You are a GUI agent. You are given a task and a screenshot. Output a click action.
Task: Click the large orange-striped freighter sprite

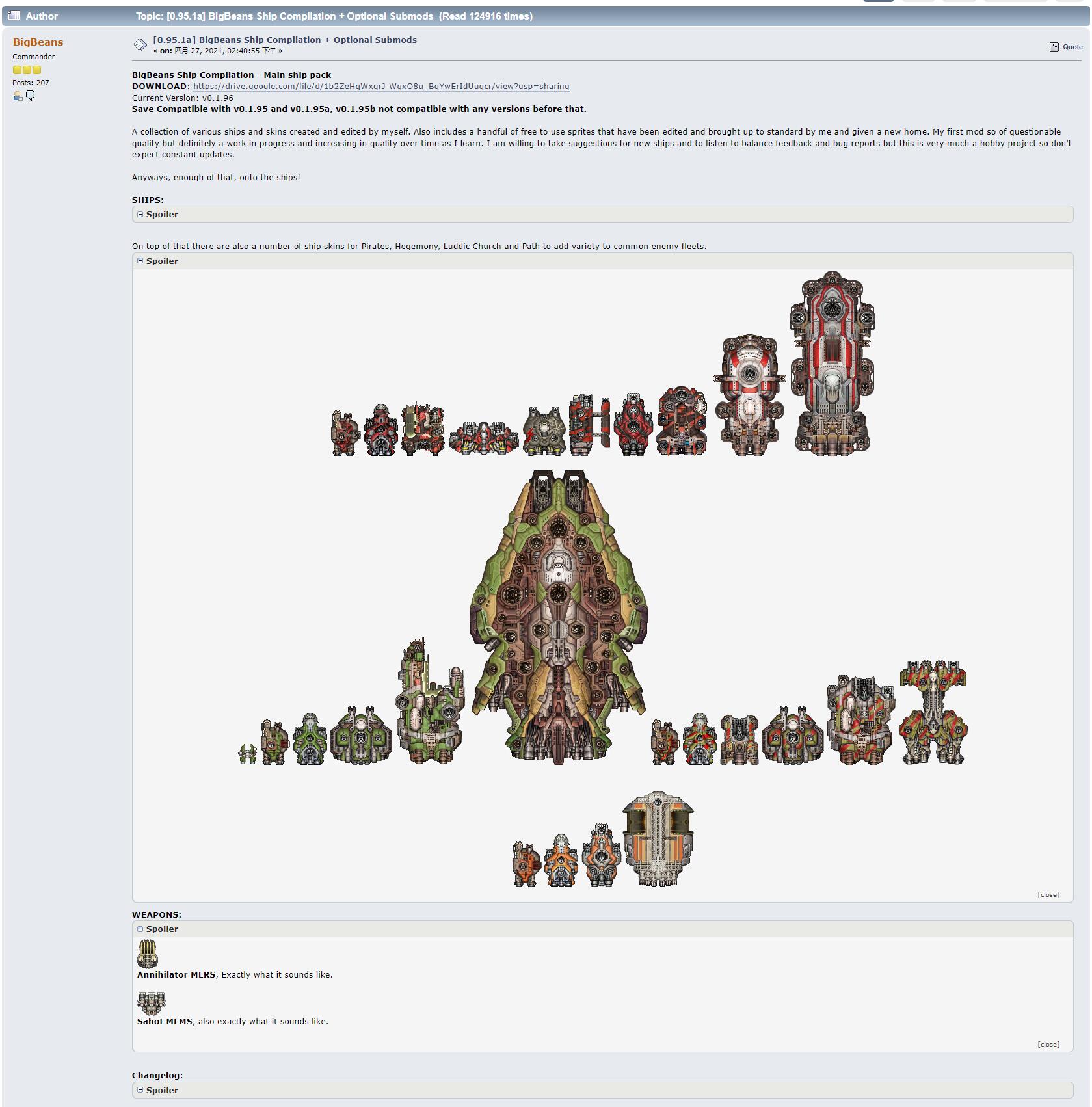[658, 838]
